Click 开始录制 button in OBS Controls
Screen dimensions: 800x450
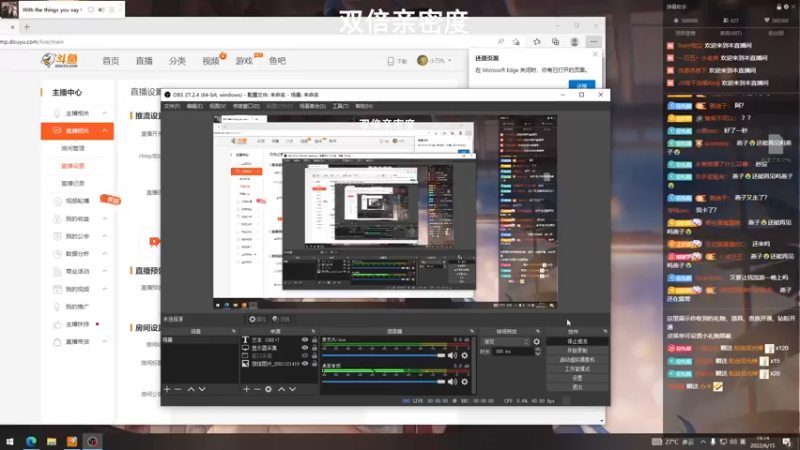[577, 351]
